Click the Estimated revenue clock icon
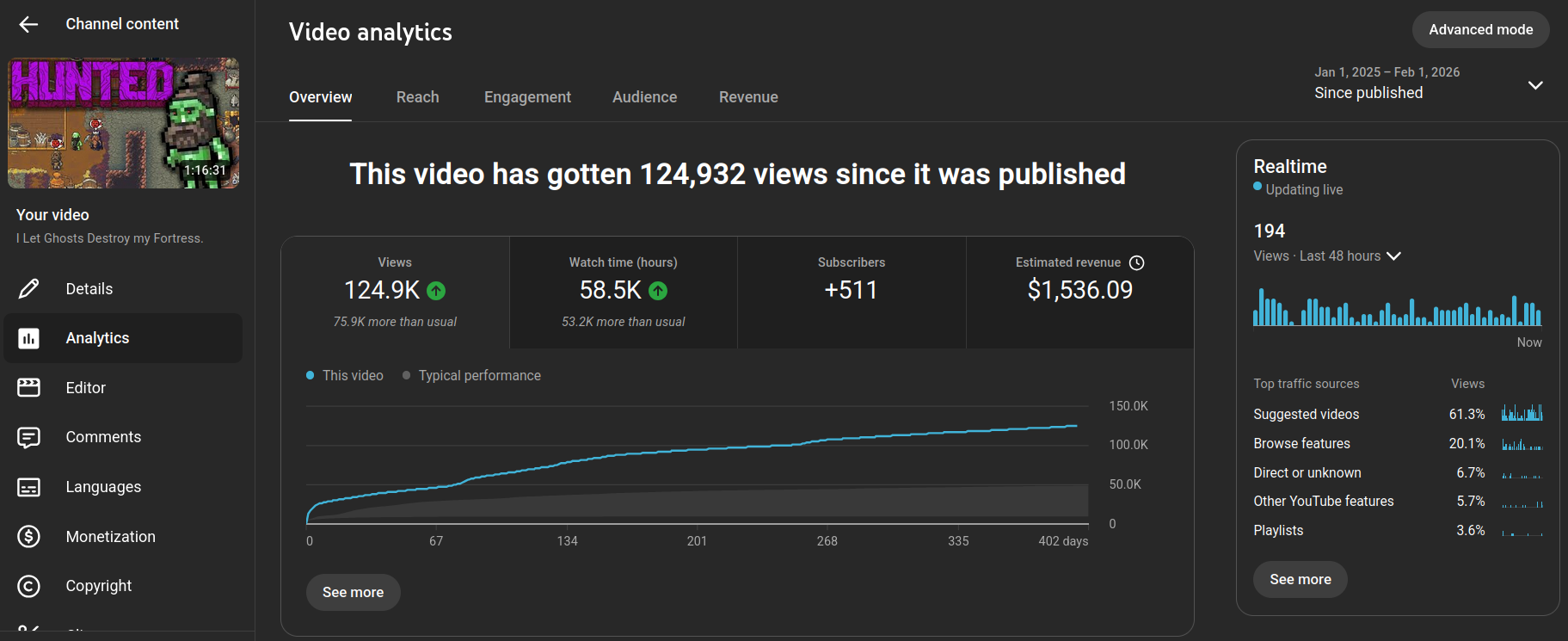Screen dimensions: 1568x641 coord(1136,262)
